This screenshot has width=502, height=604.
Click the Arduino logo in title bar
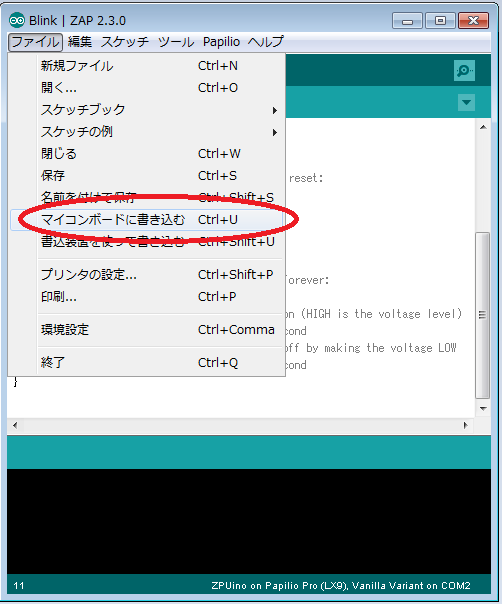17,20
